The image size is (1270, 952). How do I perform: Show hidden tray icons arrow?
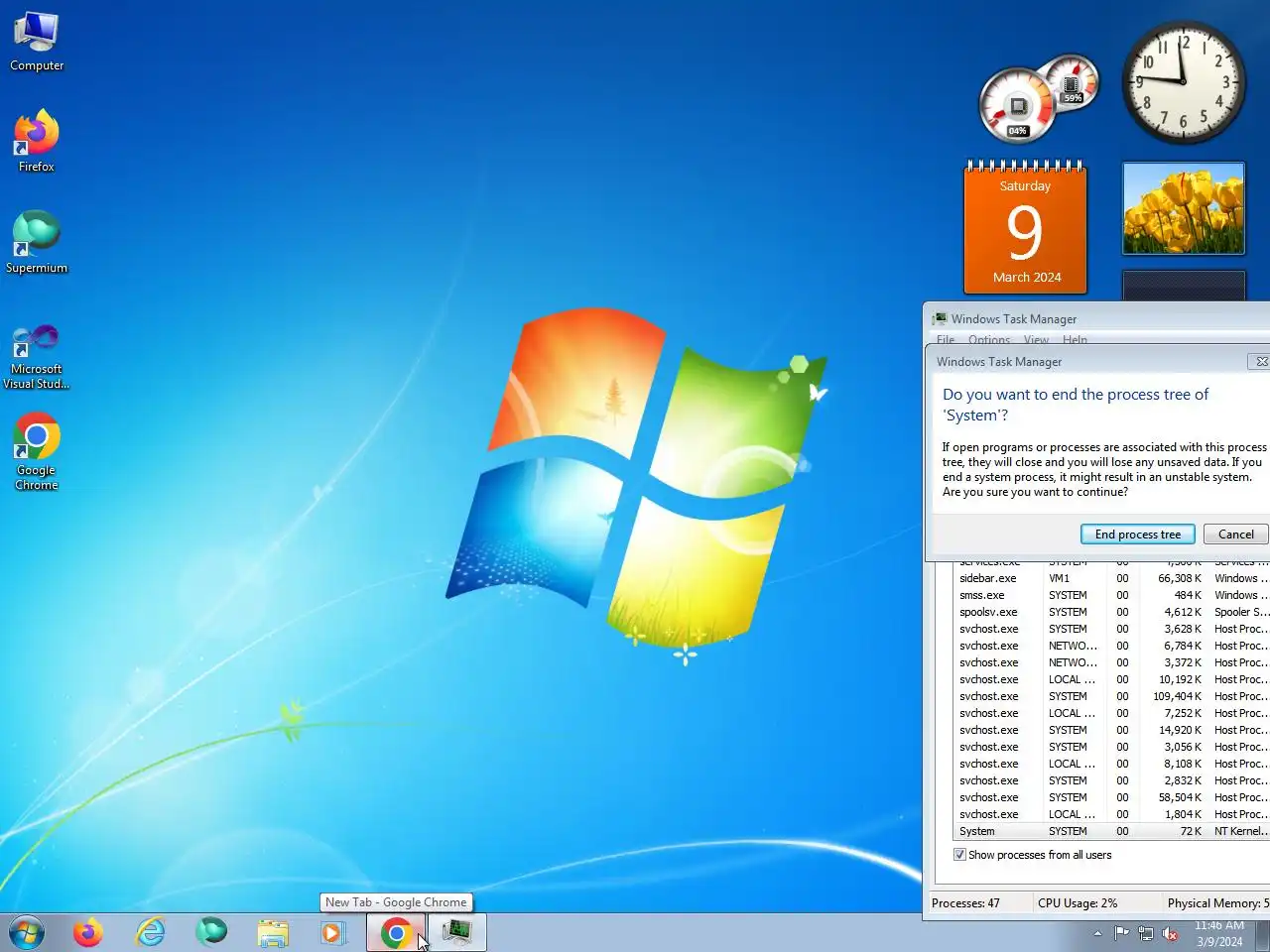tap(1097, 933)
